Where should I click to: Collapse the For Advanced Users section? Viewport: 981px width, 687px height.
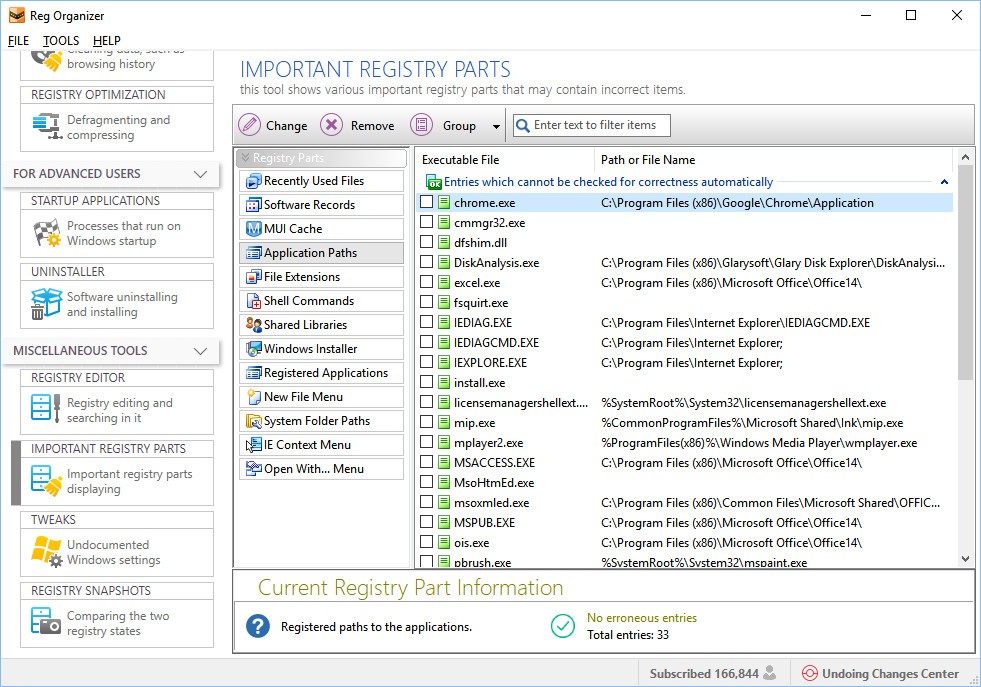[200, 174]
